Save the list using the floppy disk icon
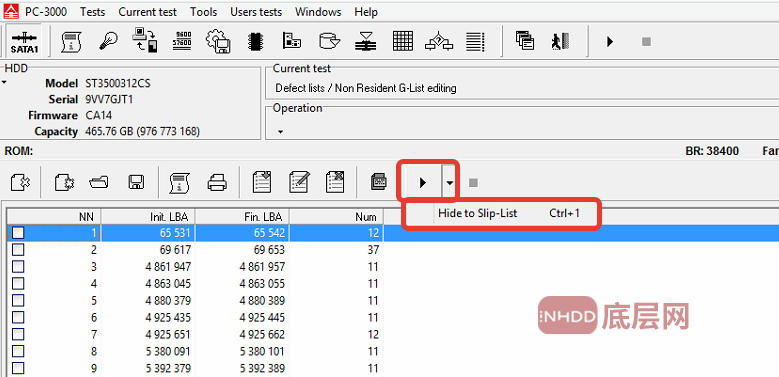The image size is (779, 377). (x=136, y=183)
